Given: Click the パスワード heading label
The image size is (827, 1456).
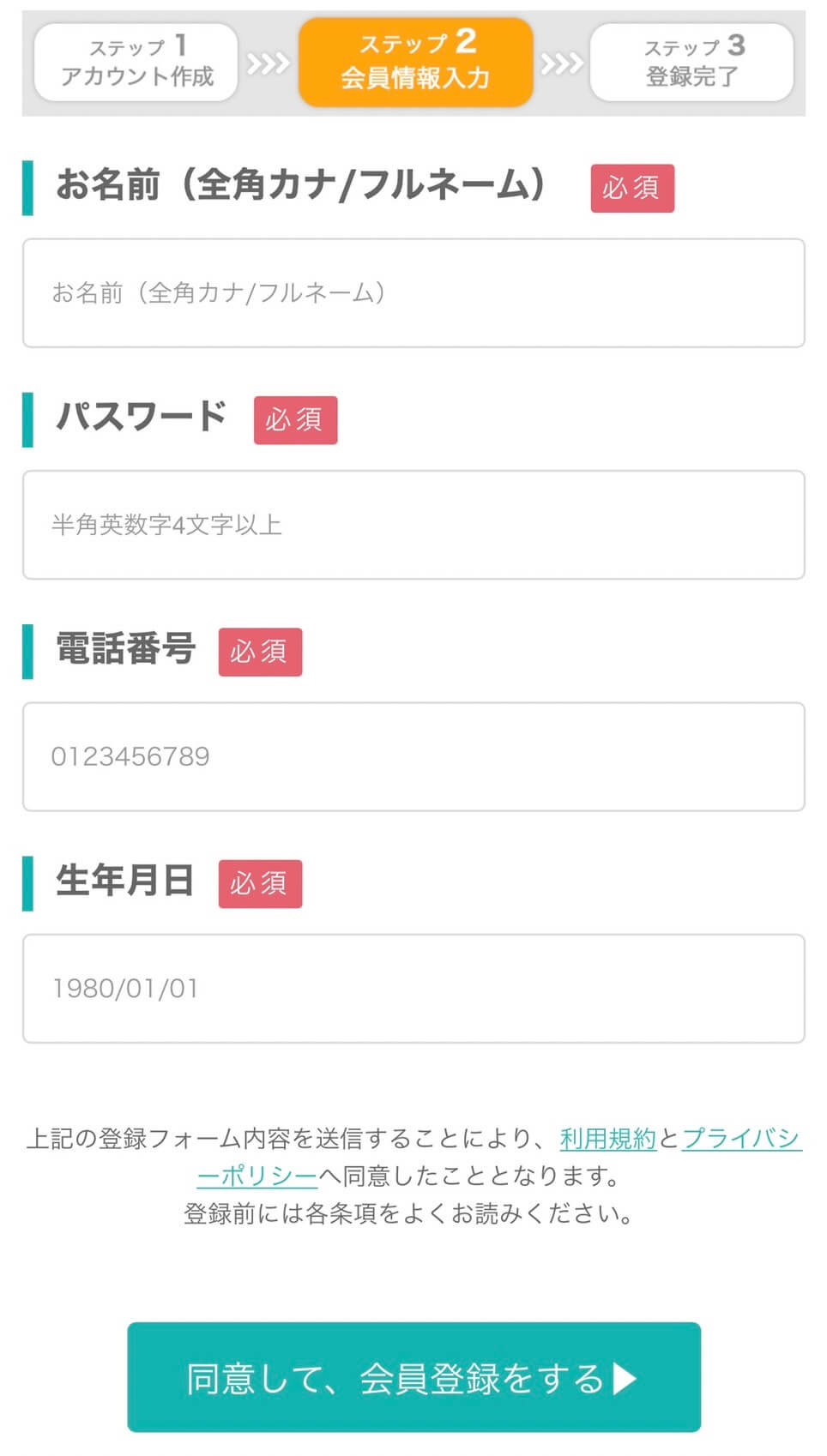Looking at the screenshot, I should pyautogui.click(x=142, y=417).
